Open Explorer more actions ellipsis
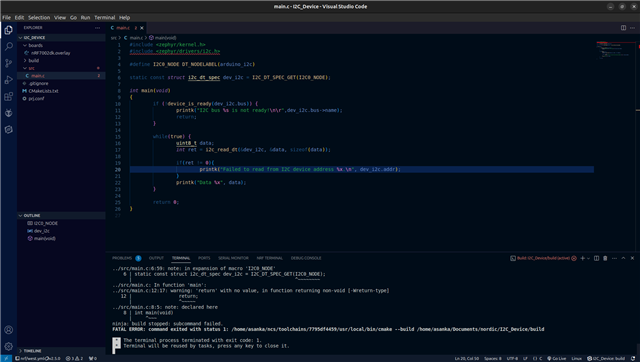This screenshot has width=640, height=362. [97, 28]
